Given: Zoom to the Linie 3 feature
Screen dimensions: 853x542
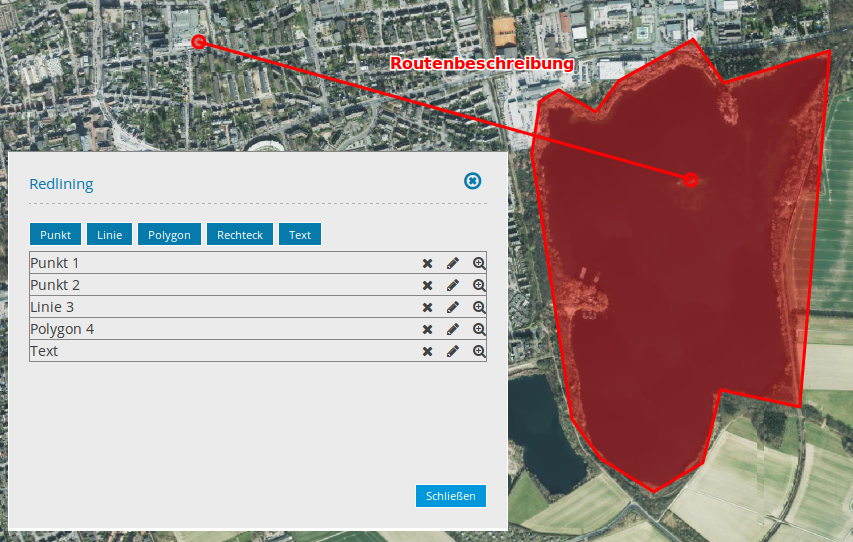Looking at the screenshot, I should [479, 307].
